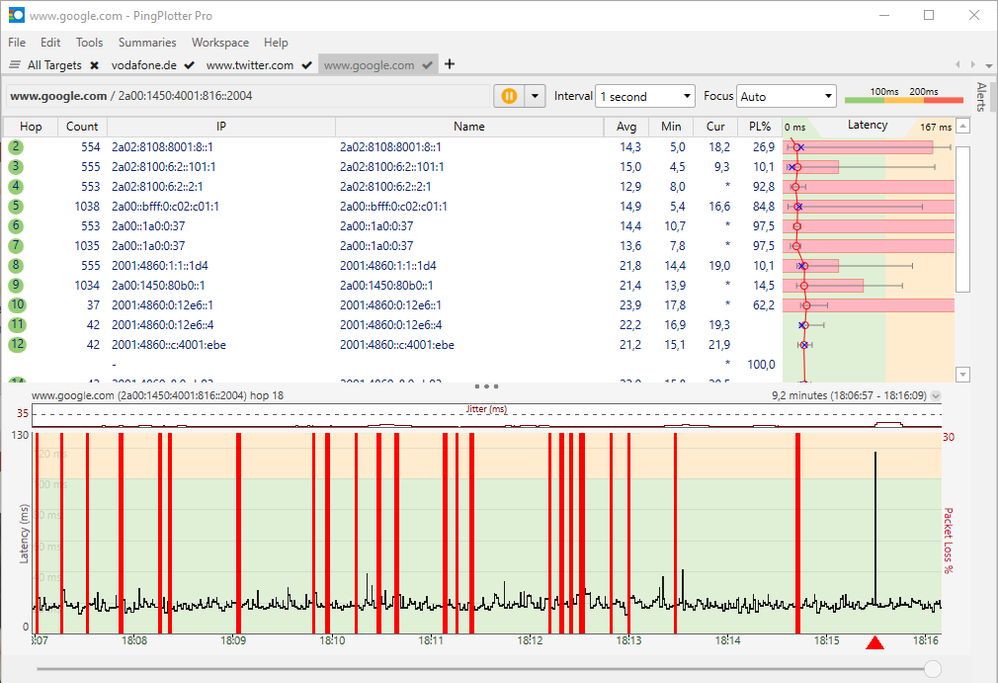The height and width of the screenshot is (683, 998).
Task: Open the Summaries menu
Action: point(147,42)
